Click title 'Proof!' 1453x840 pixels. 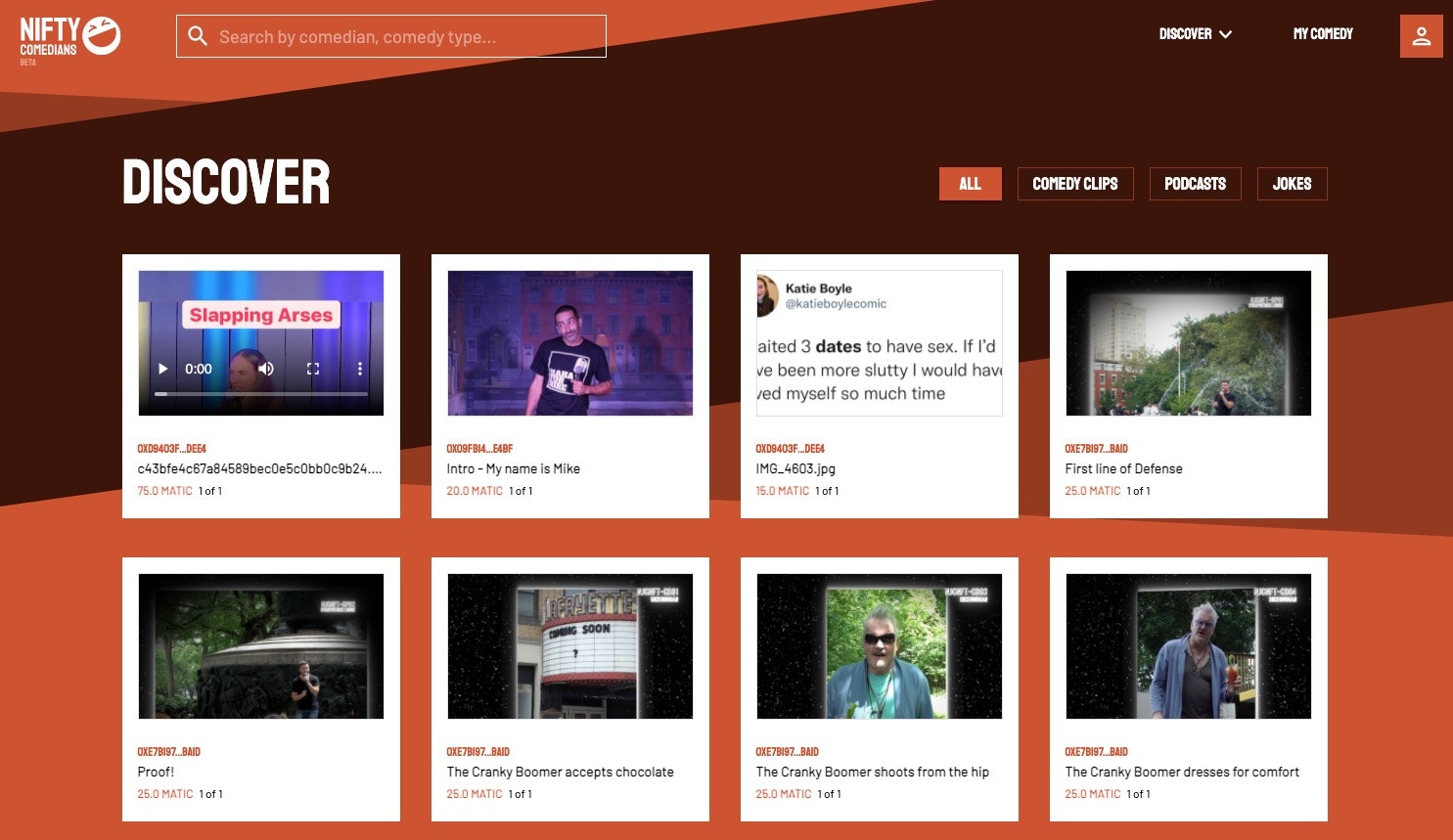156,773
